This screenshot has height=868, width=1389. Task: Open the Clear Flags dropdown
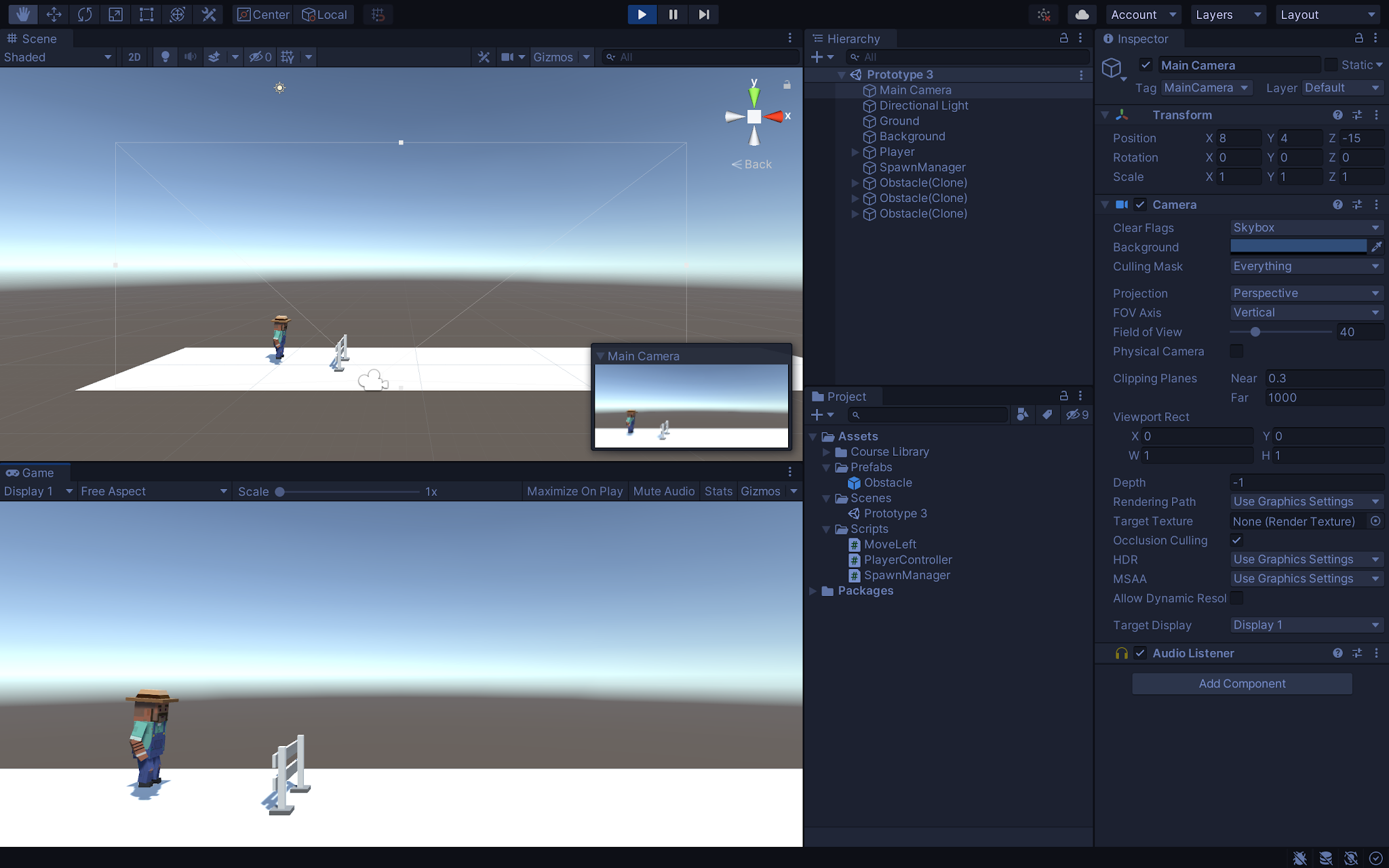pyautogui.click(x=1306, y=228)
